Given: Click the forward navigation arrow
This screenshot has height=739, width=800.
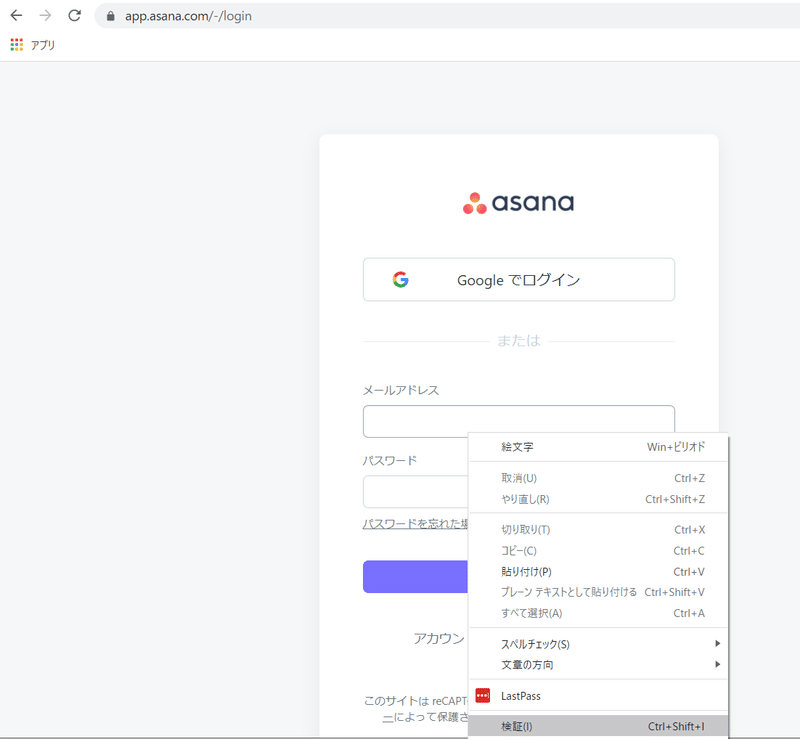Looking at the screenshot, I should tap(44, 16).
